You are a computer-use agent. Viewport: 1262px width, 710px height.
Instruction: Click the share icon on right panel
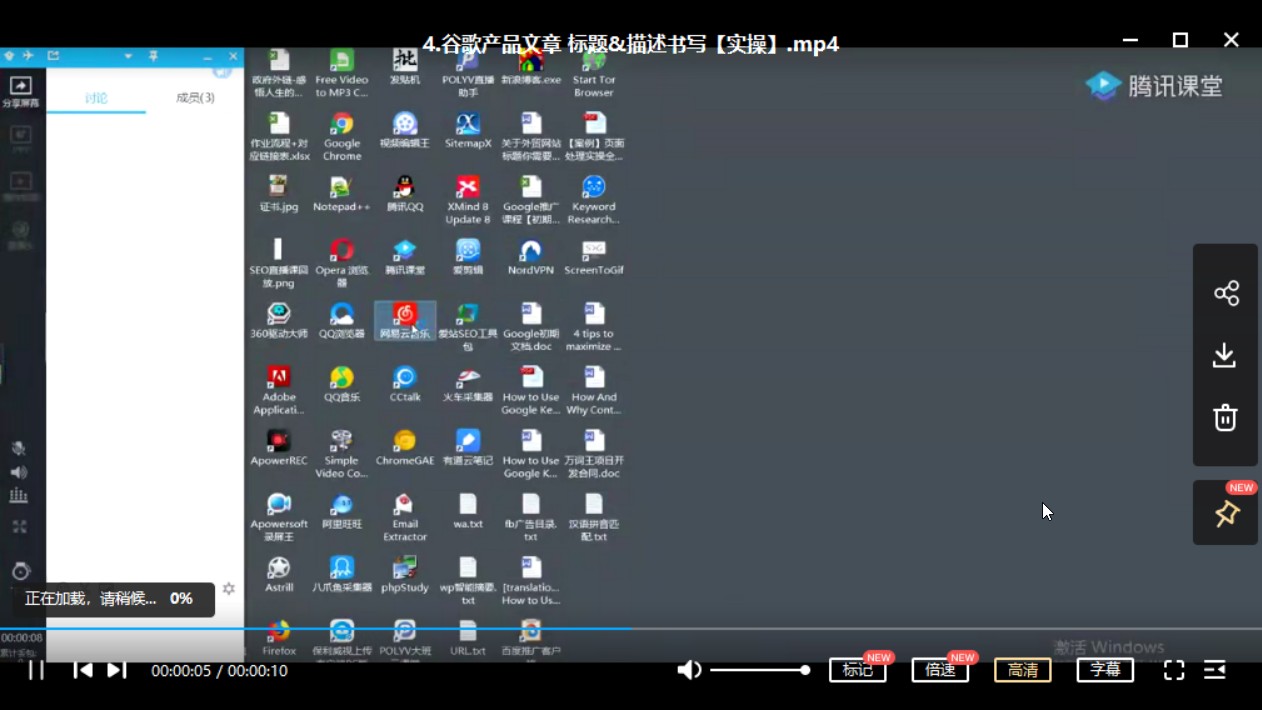tap(1226, 293)
